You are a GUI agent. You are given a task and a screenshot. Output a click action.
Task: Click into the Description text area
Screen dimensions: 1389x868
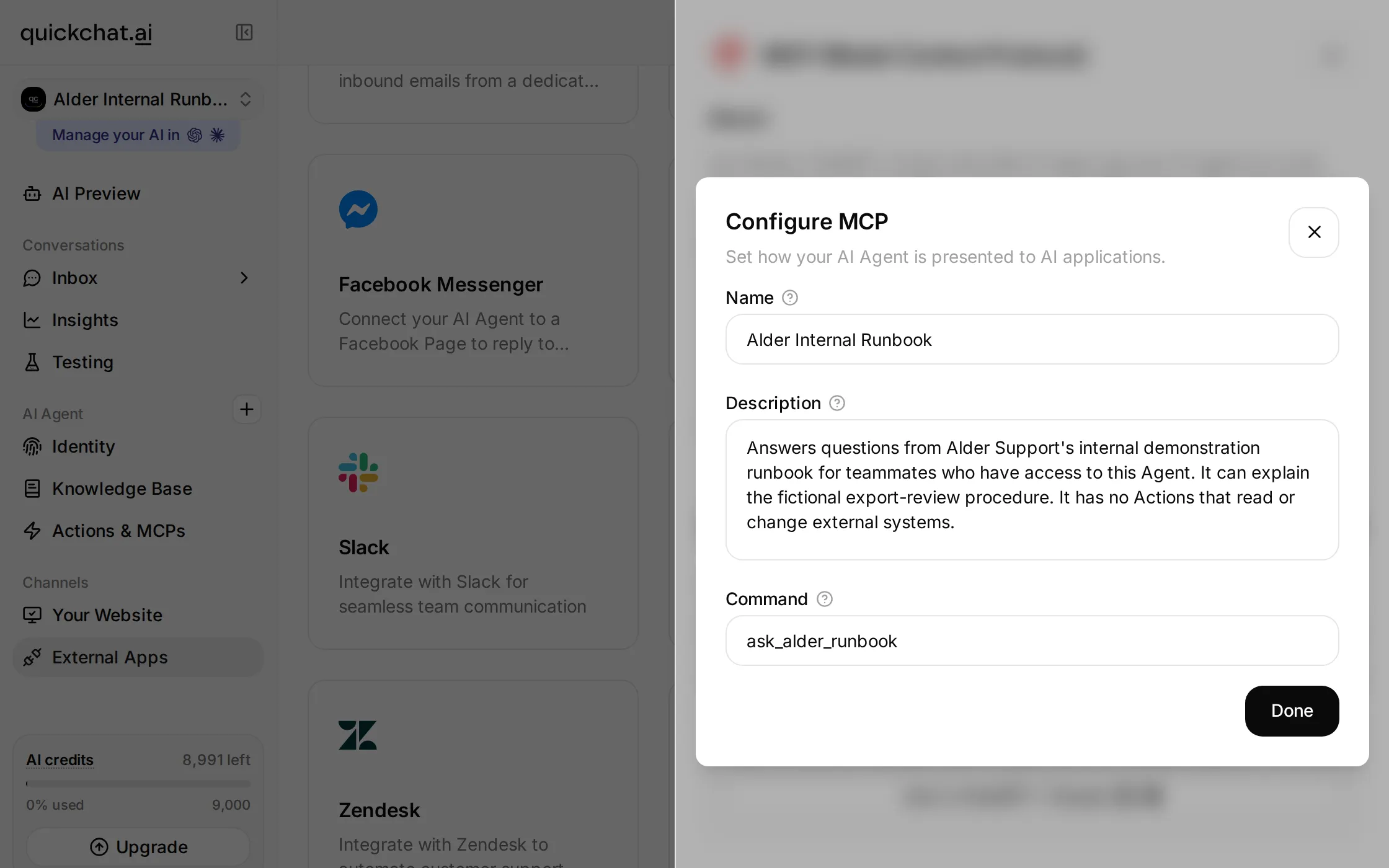coord(1032,490)
